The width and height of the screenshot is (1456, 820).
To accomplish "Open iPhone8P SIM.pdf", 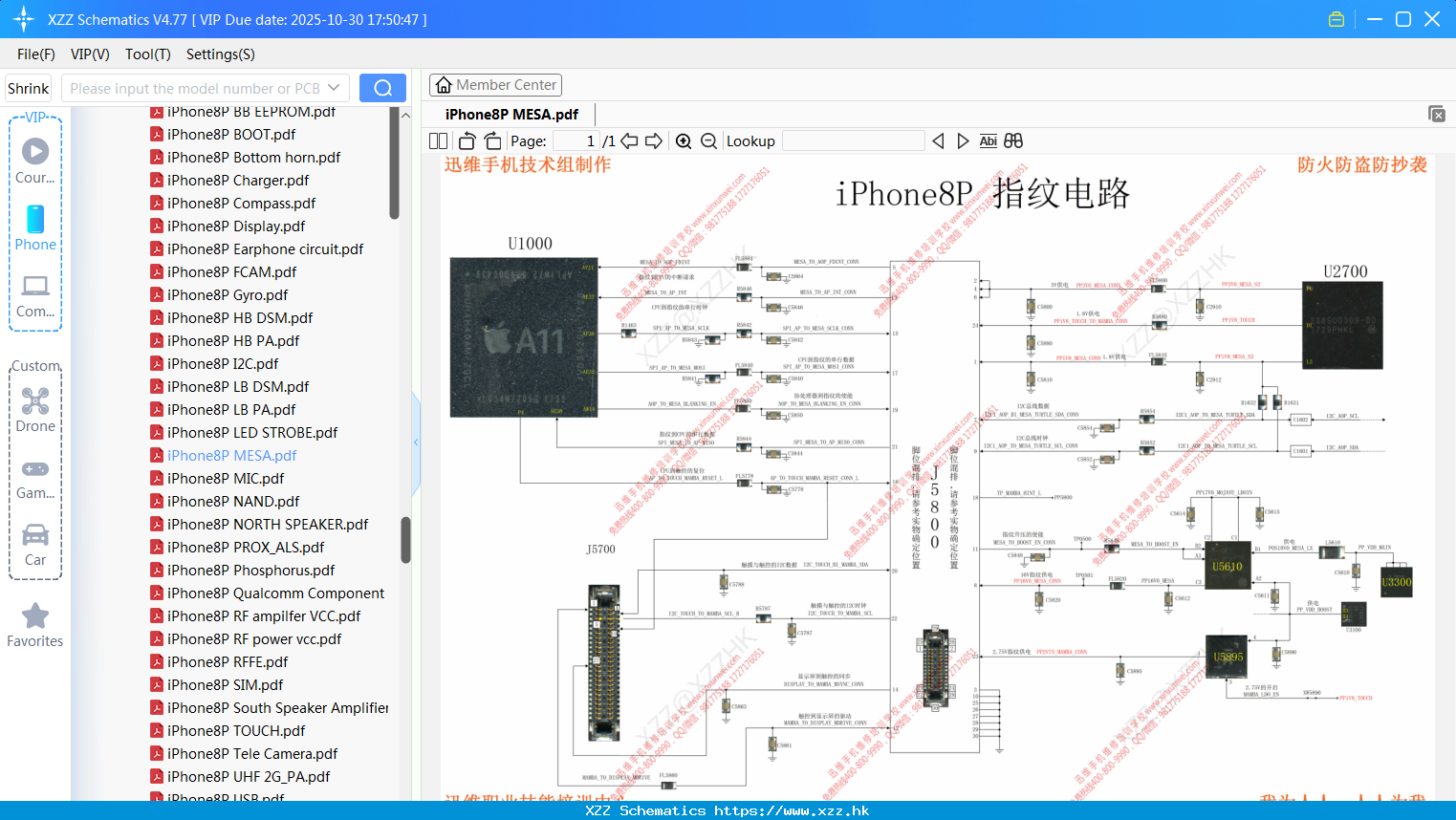I will pos(225,685).
